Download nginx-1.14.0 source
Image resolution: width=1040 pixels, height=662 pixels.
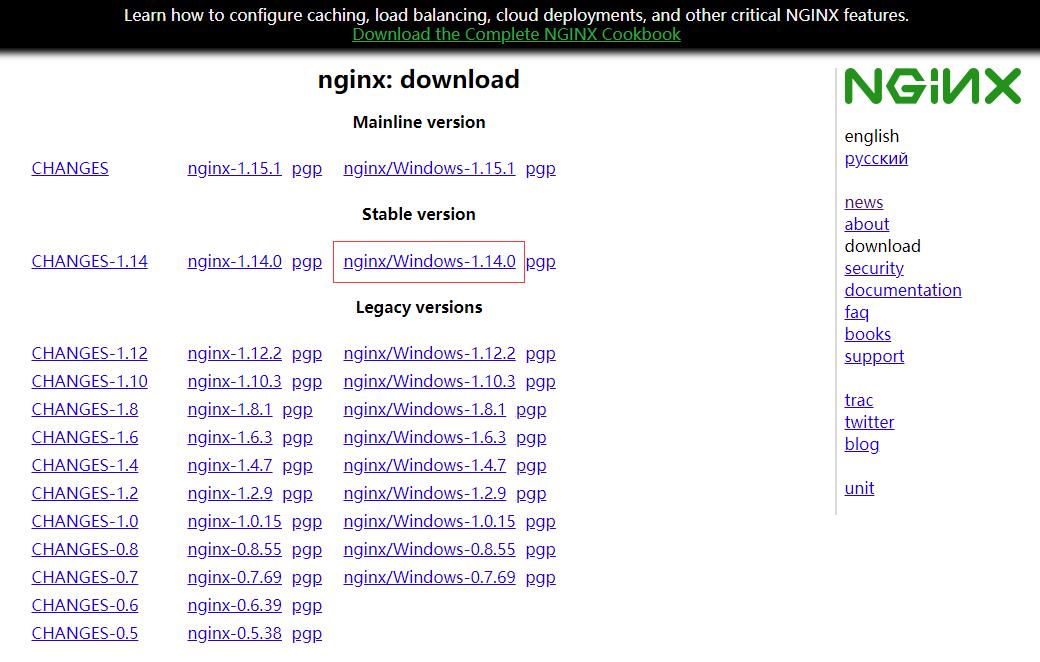(x=234, y=261)
